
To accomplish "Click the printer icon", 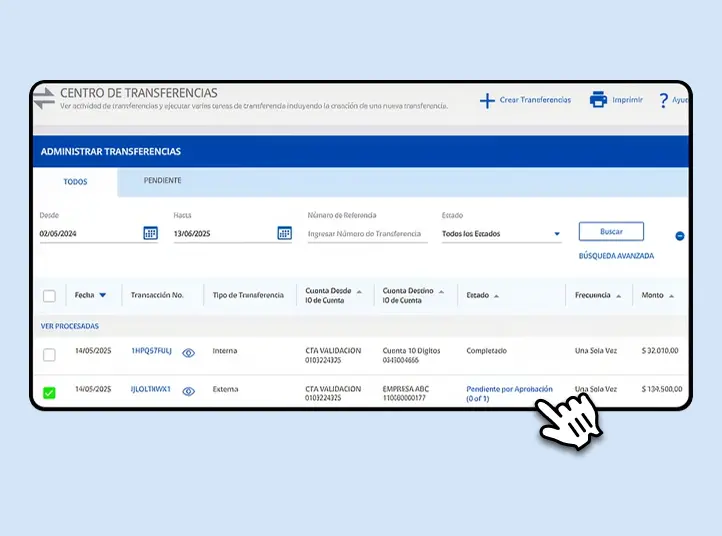I will point(598,99).
